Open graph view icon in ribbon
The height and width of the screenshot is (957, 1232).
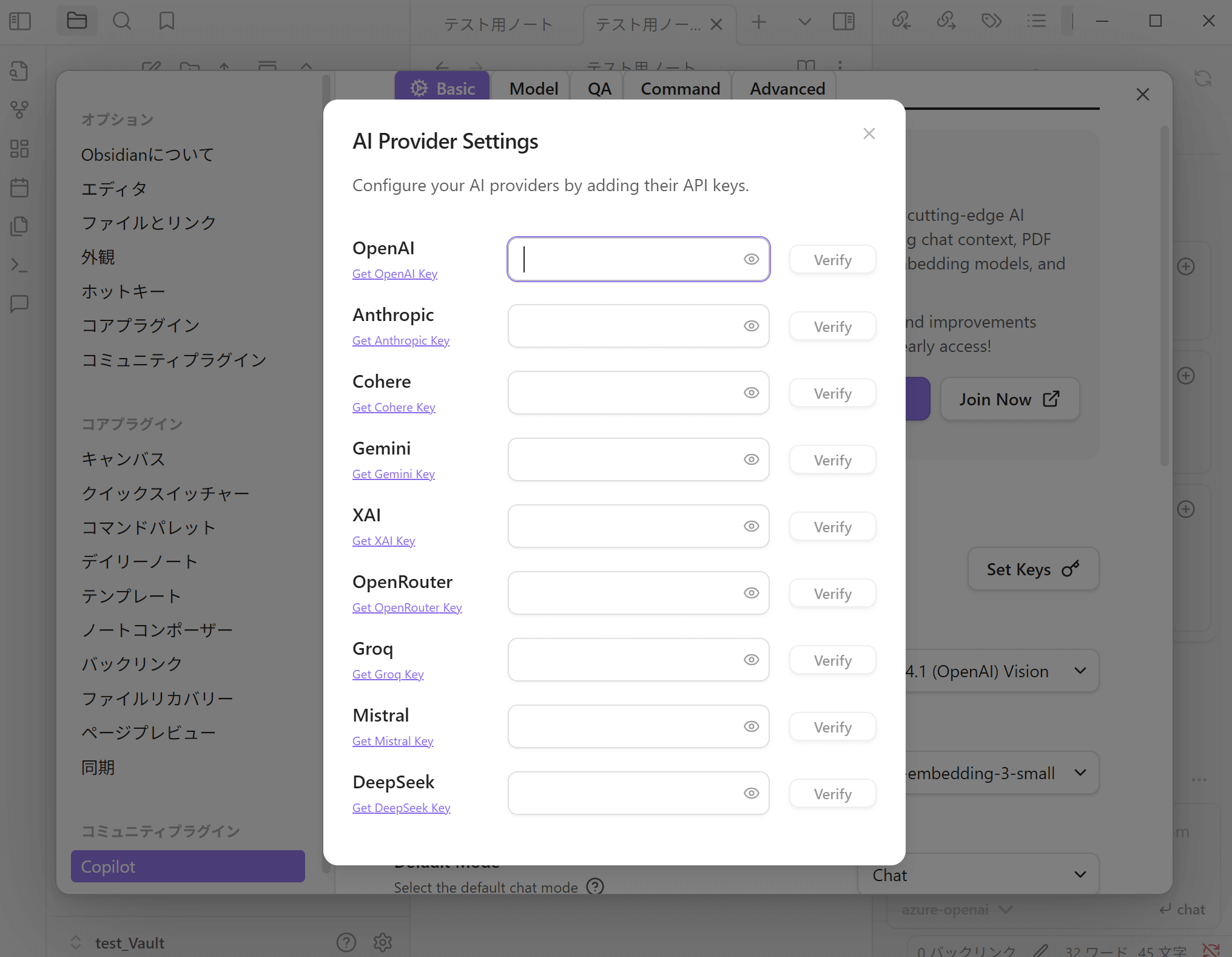[19, 110]
